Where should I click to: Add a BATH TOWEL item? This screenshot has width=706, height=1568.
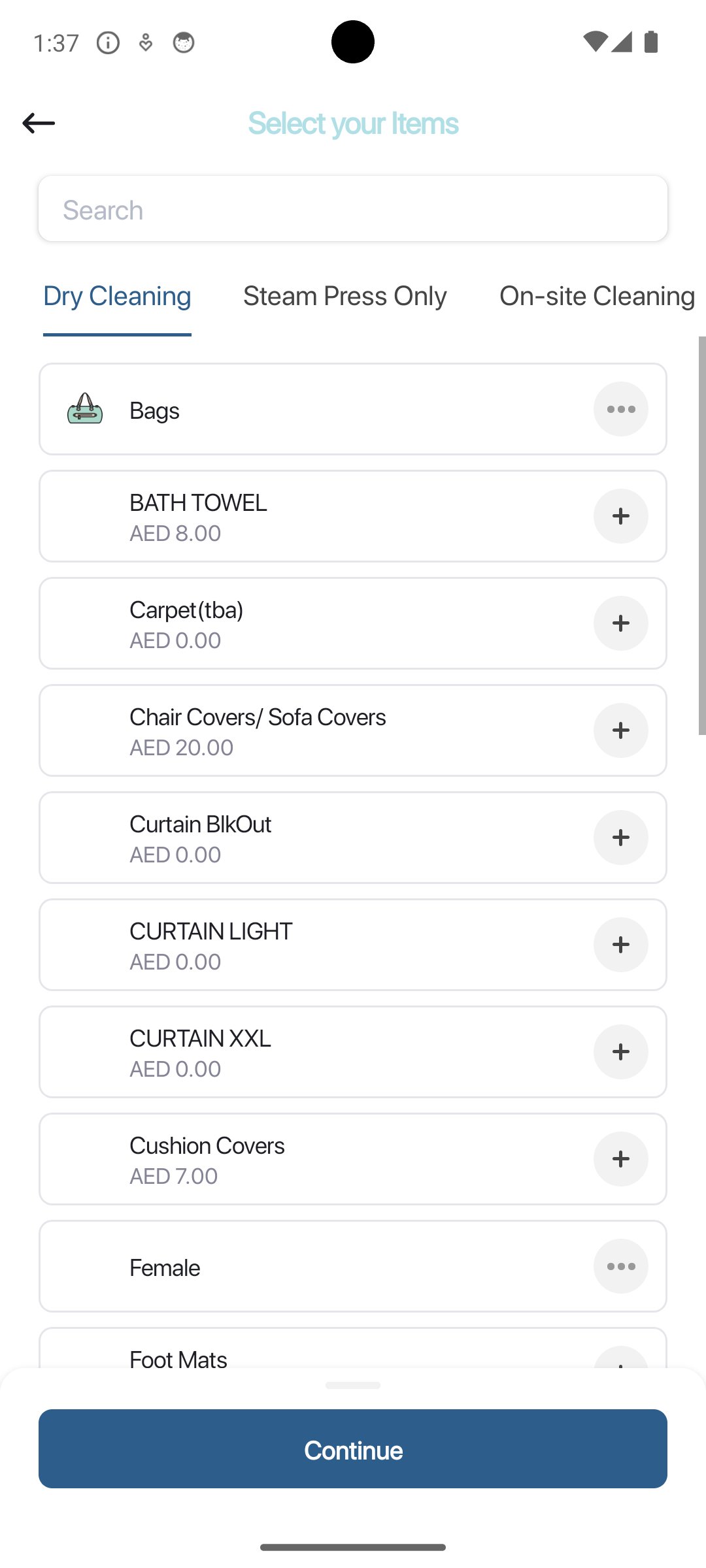coord(620,516)
